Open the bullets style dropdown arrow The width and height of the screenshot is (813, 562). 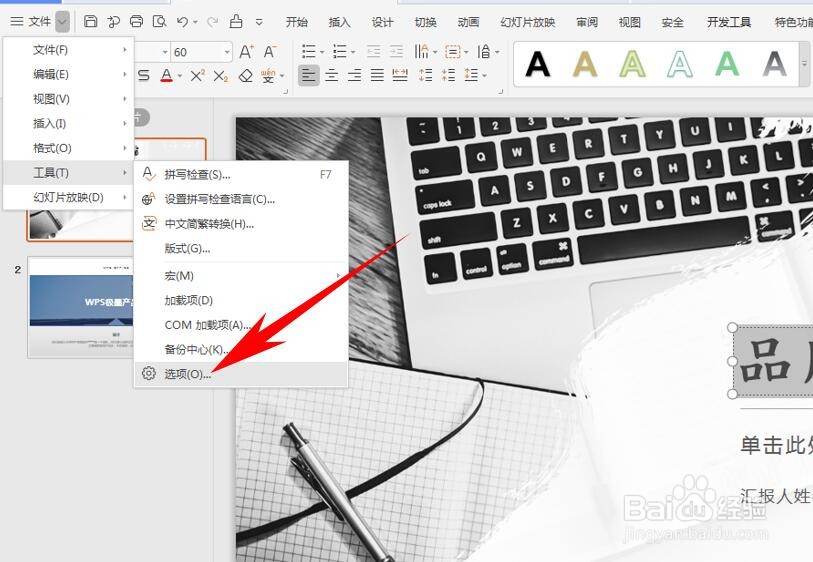[322, 52]
